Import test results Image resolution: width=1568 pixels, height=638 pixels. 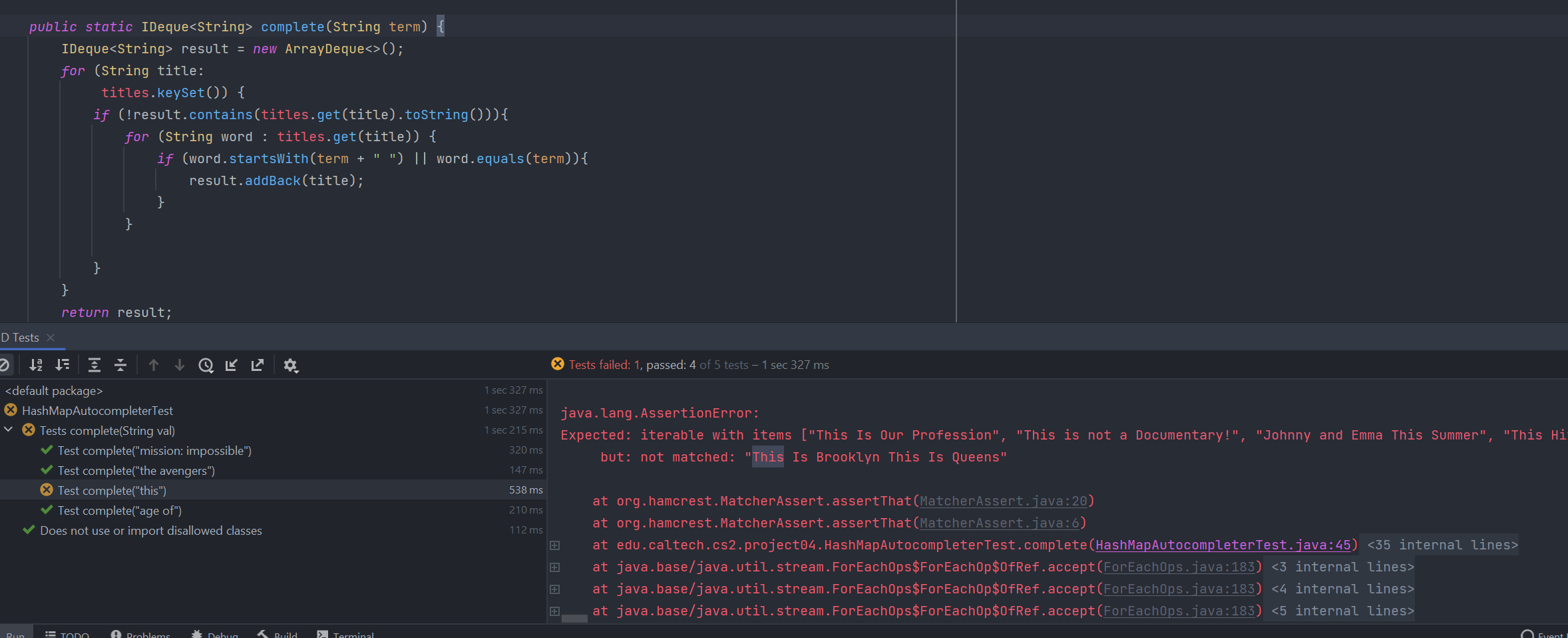tap(232, 365)
